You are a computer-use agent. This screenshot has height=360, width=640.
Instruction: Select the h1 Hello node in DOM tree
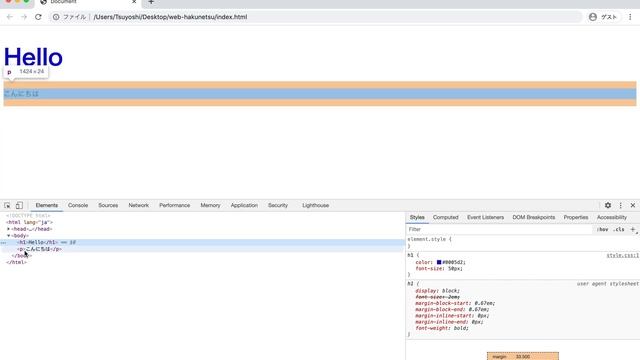37,242
